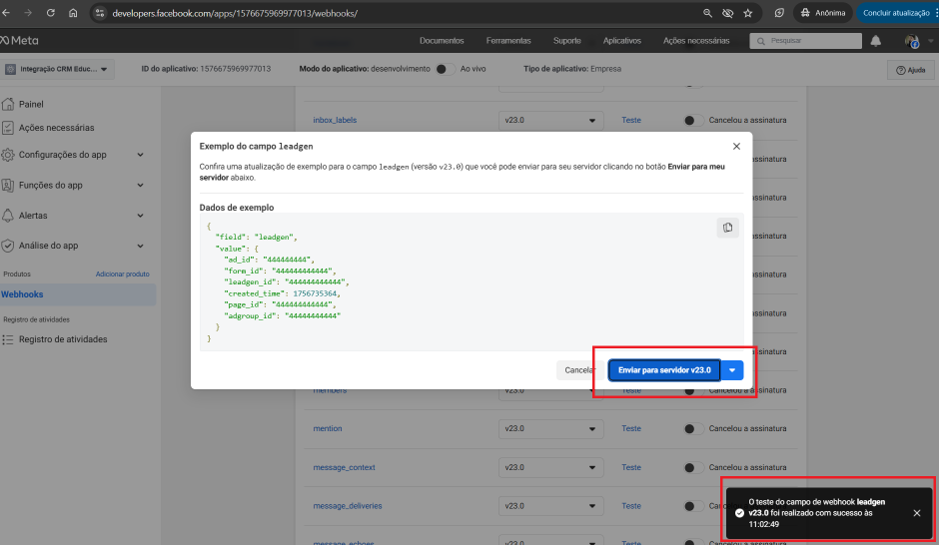
Task: Open version dropdown for mention
Action: tap(550, 429)
